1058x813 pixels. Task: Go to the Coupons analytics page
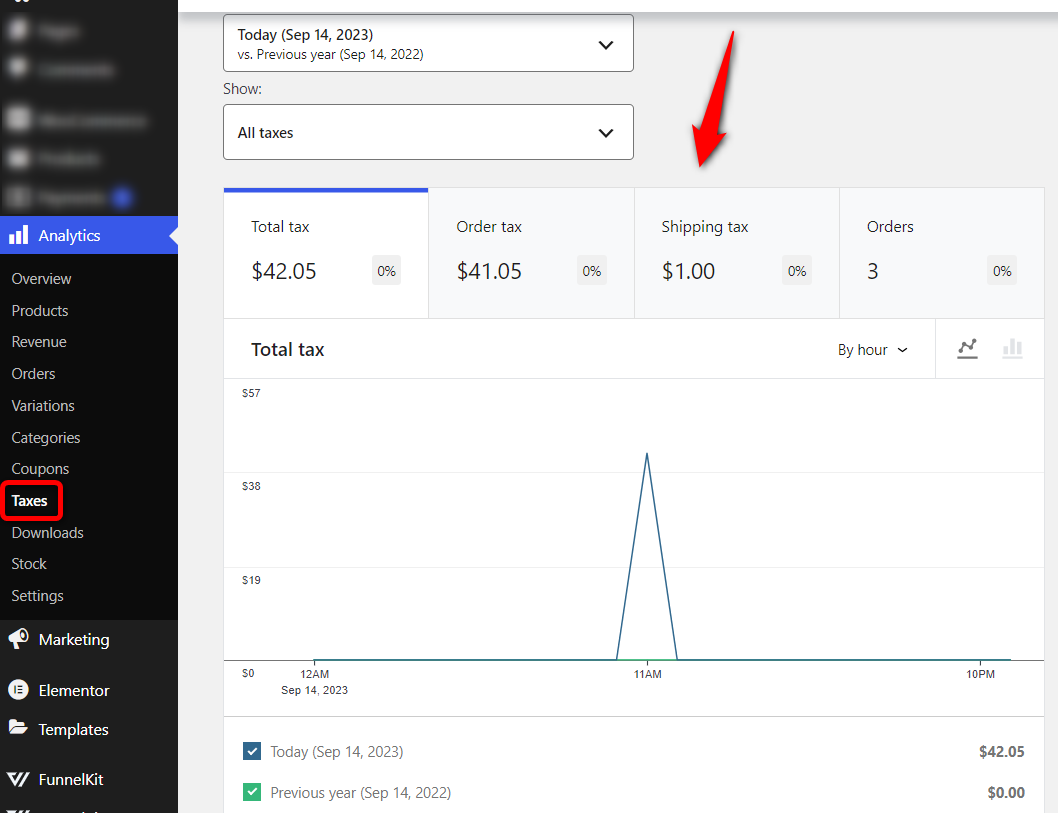pos(40,468)
